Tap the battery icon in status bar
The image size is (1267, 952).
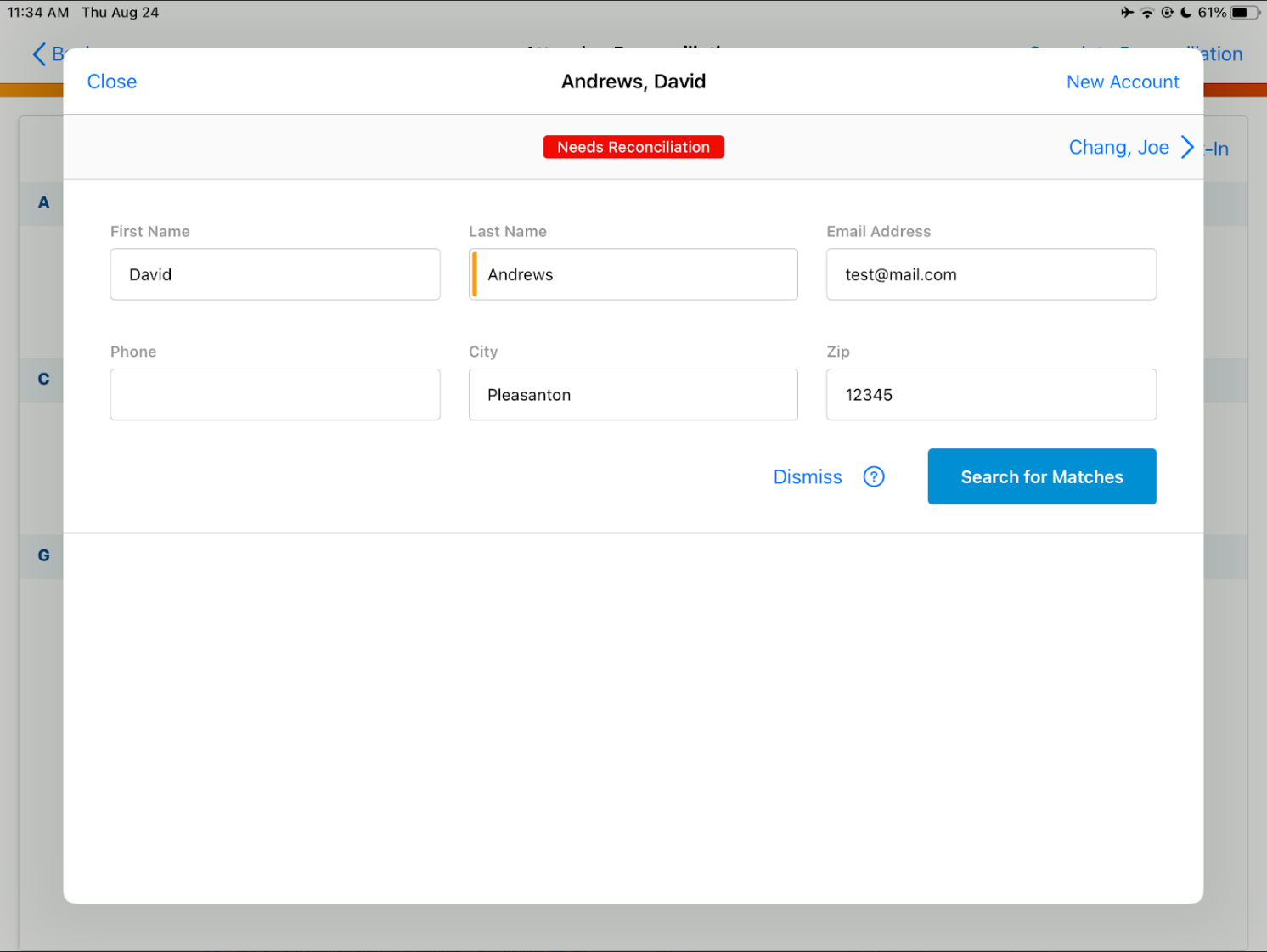coord(1244,13)
